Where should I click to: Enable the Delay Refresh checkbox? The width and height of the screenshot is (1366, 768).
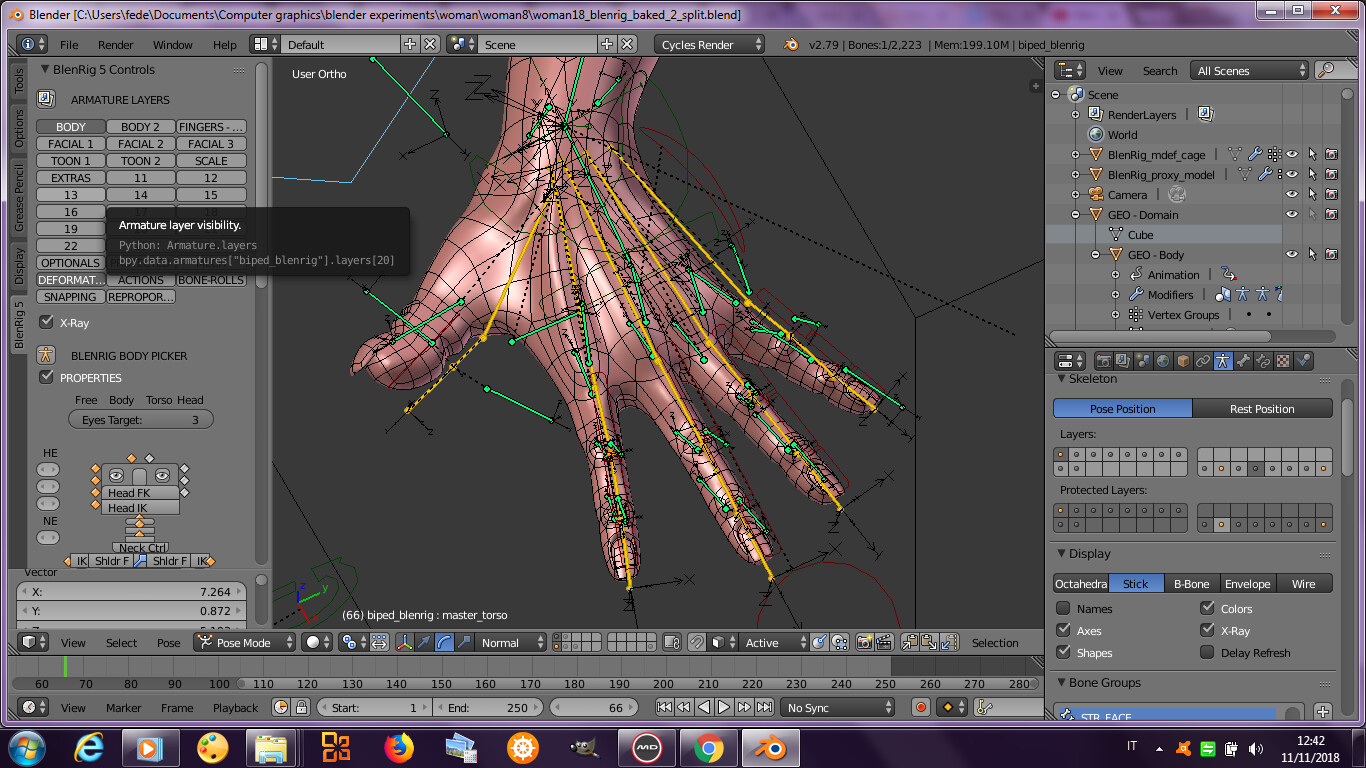(x=1208, y=652)
